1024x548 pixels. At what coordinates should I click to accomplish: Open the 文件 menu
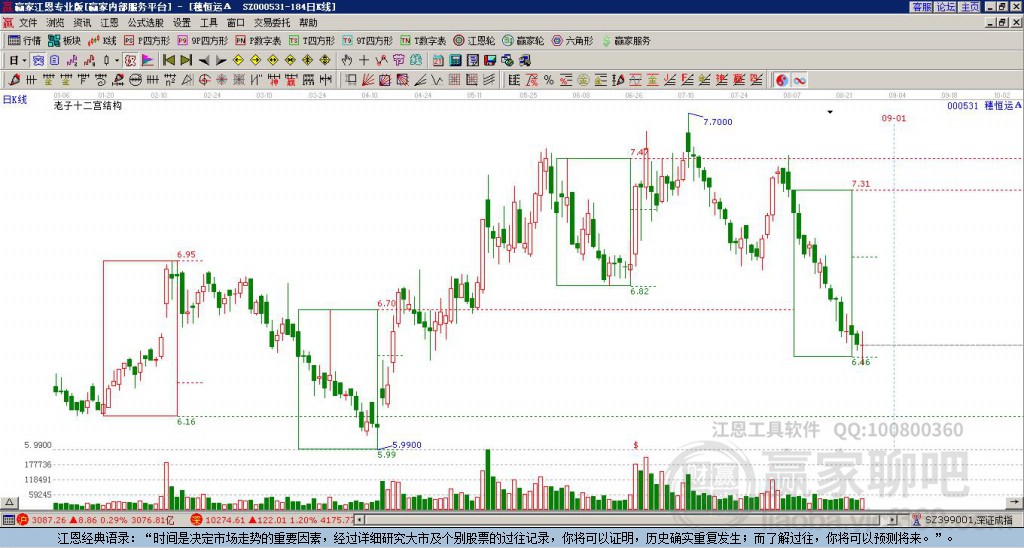click(28, 23)
